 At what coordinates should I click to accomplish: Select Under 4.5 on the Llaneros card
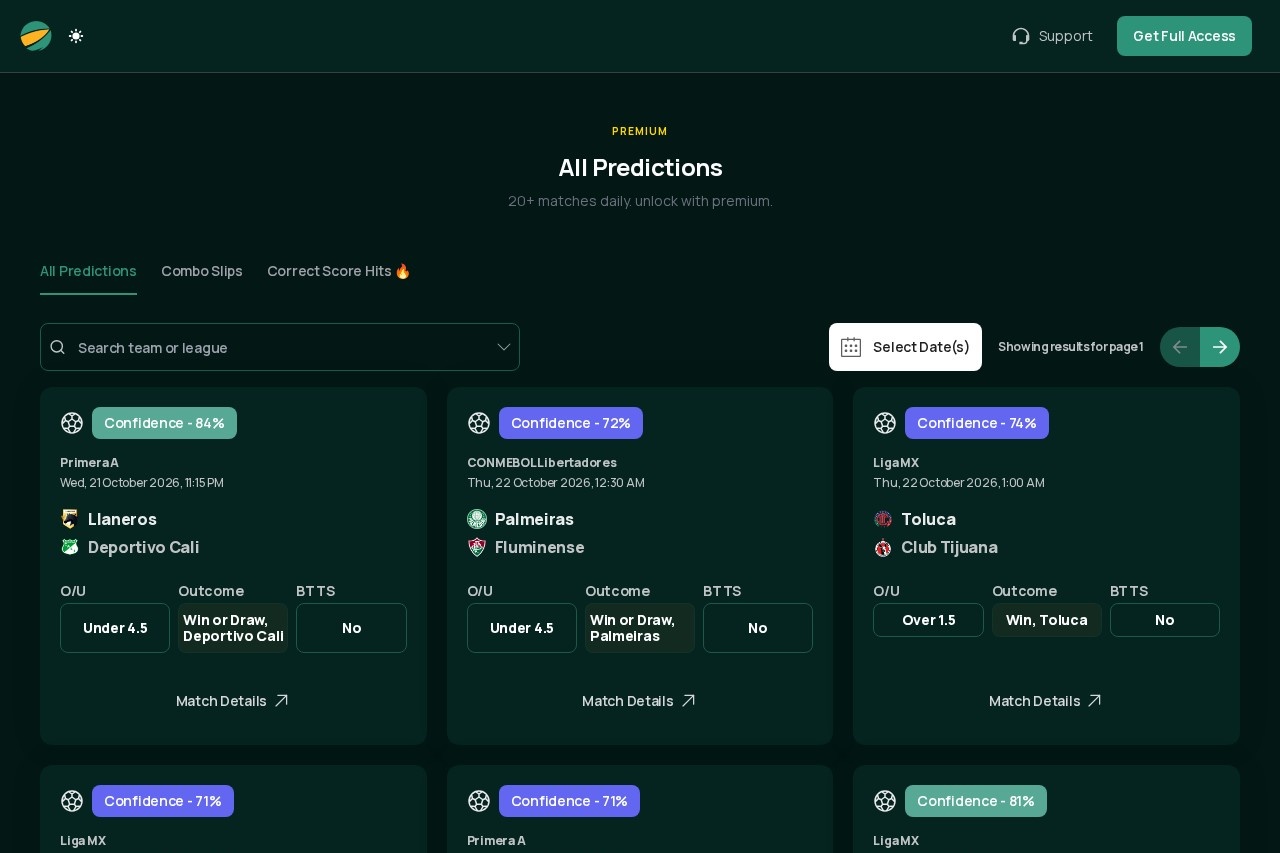(115, 628)
